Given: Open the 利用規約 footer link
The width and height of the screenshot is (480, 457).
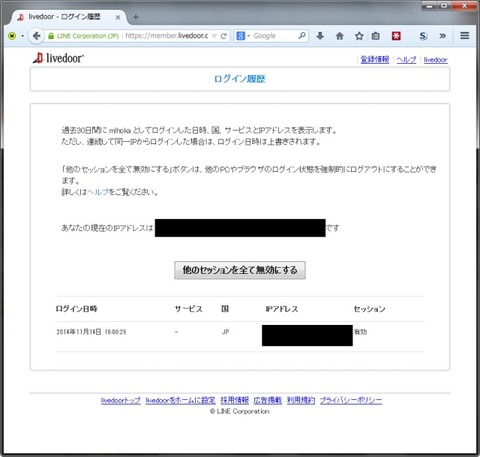Looking at the screenshot, I should tap(301, 400).
